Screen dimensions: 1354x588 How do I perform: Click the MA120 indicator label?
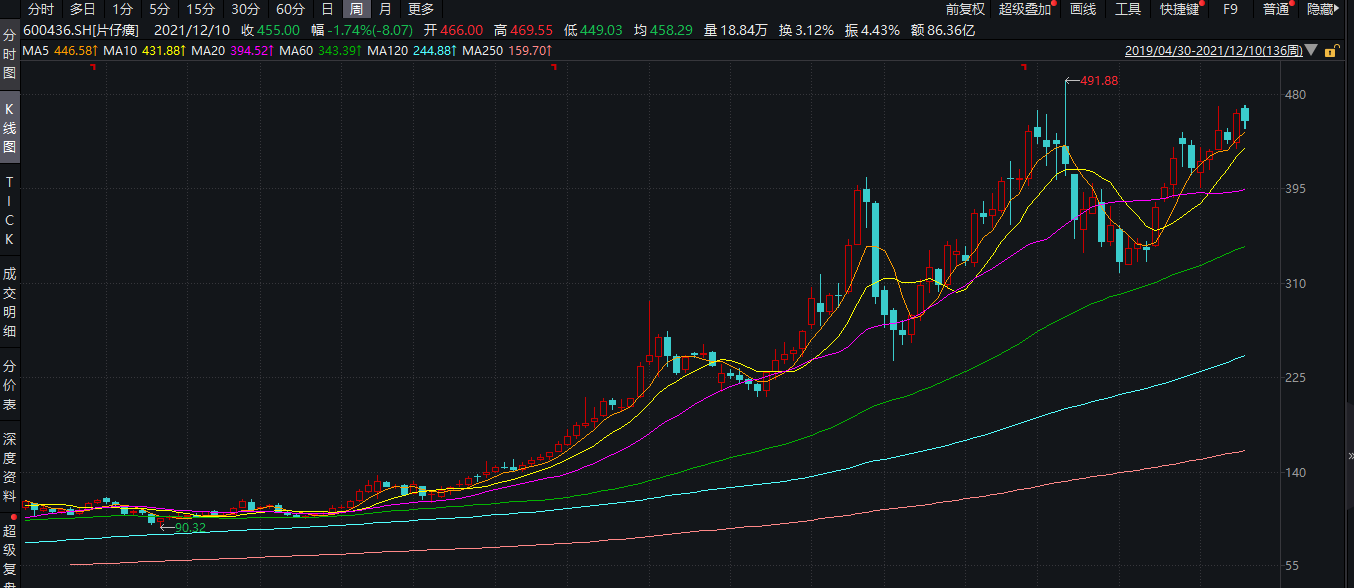412,50
